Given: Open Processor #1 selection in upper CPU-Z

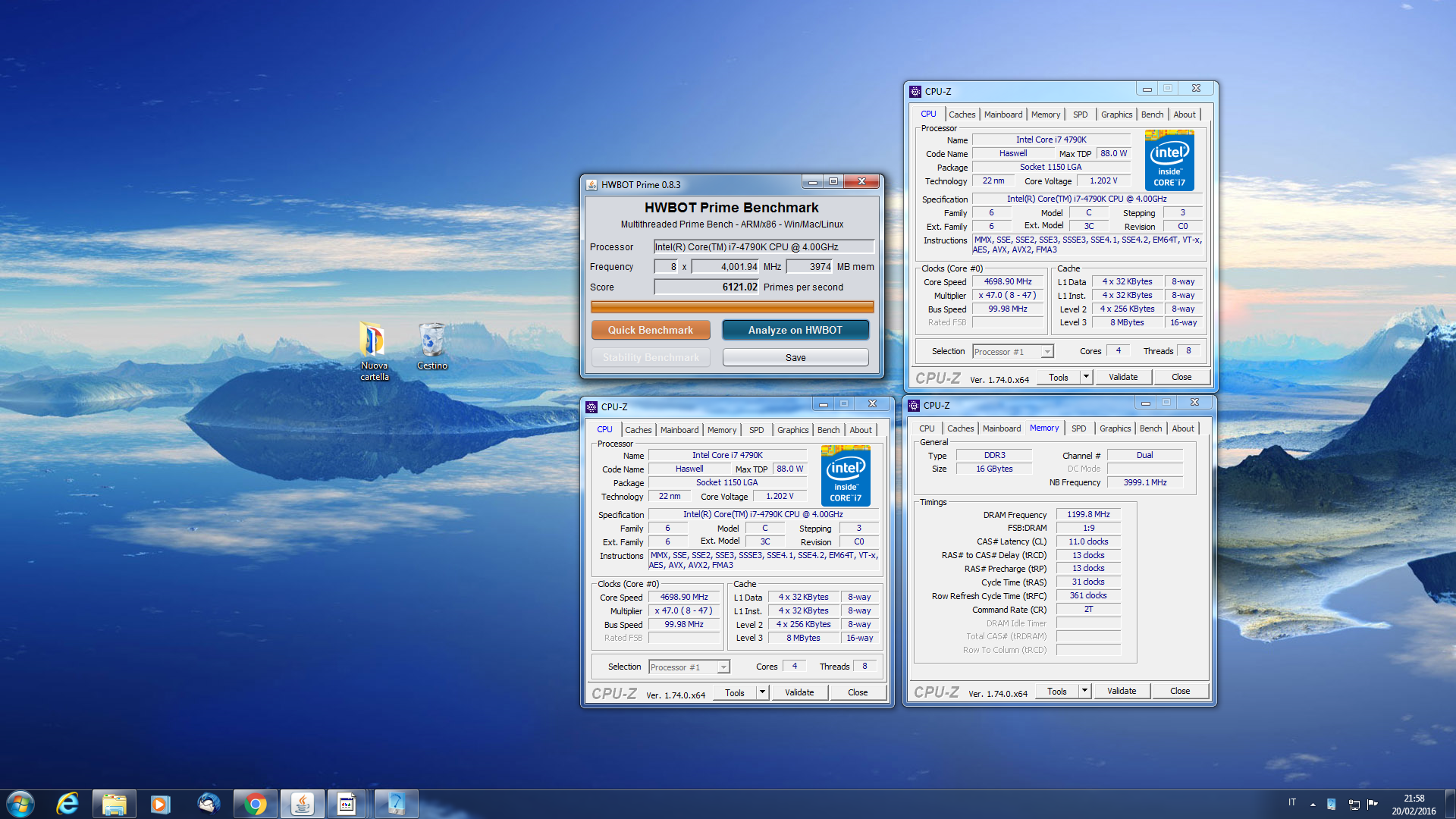Looking at the screenshot, I should 1013,351.
